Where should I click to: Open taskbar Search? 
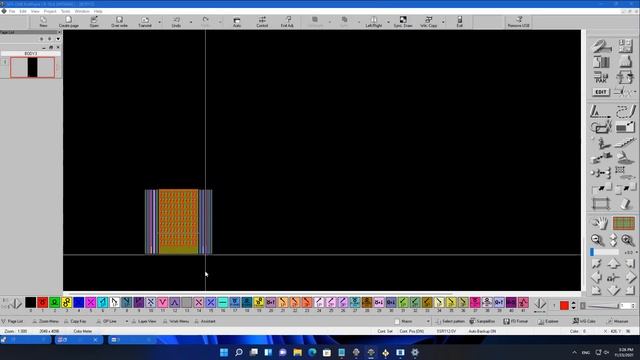coord(239,352)
